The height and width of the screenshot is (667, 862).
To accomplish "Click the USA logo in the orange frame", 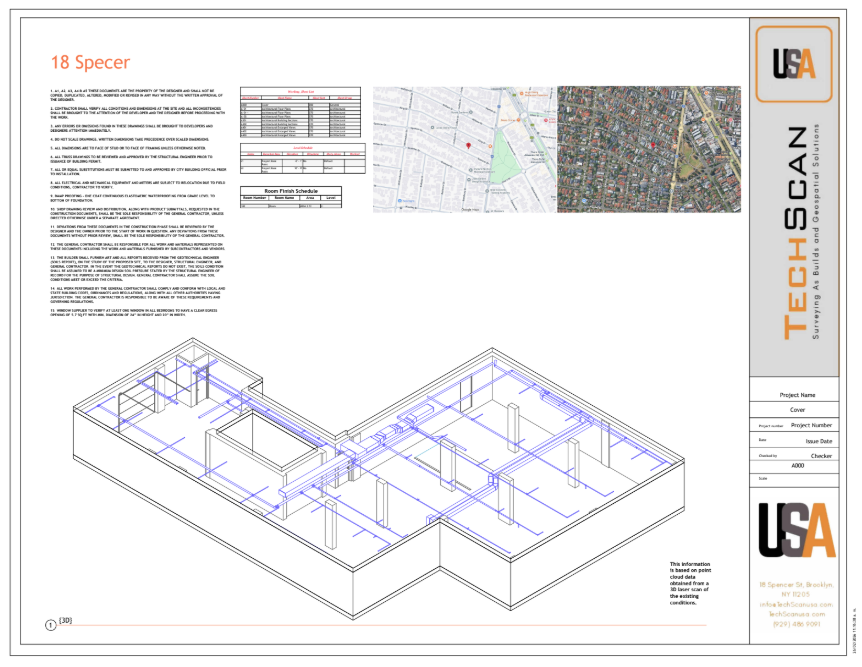I will click(795, 61).
